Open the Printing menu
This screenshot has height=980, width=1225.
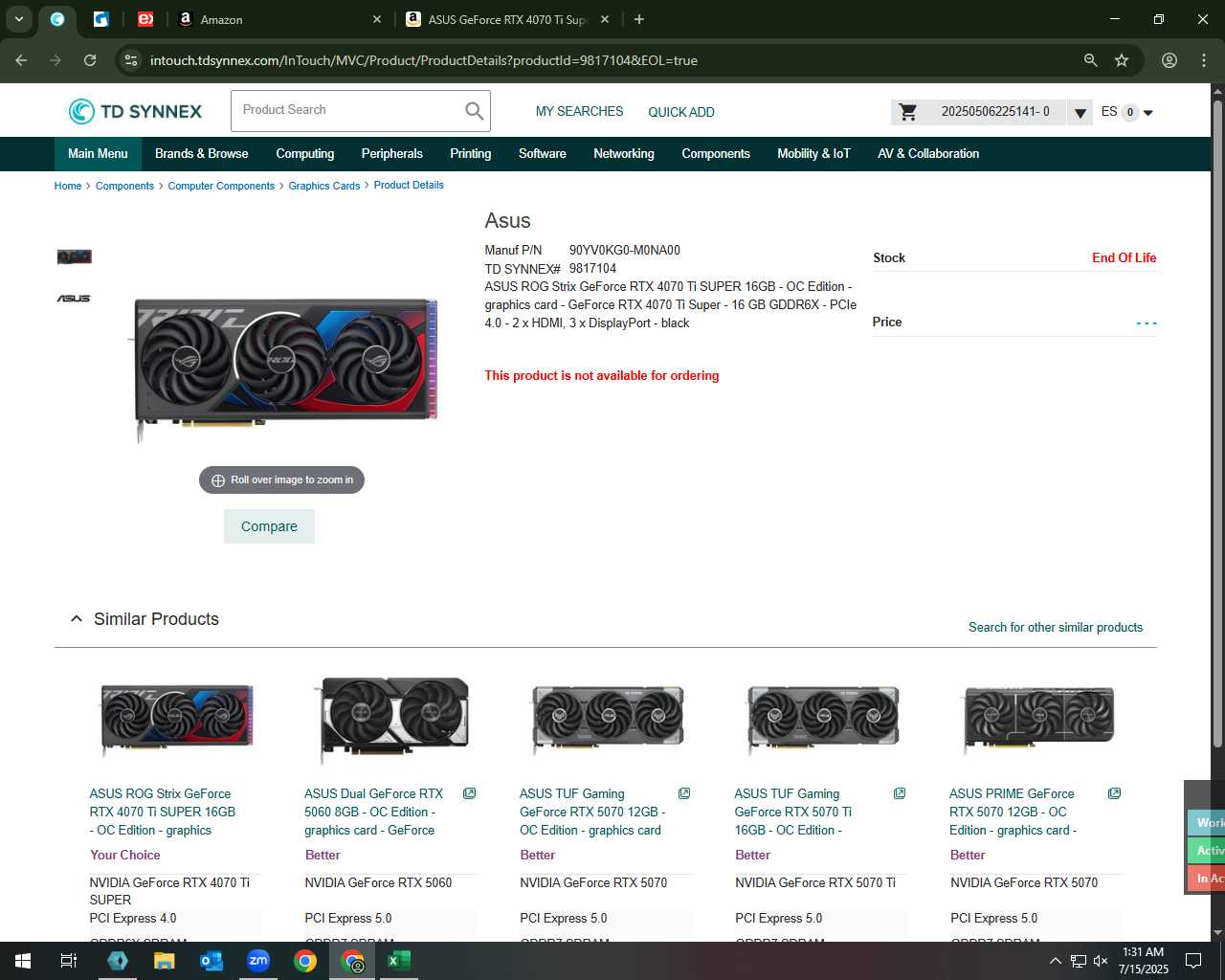tap(471, 154)
